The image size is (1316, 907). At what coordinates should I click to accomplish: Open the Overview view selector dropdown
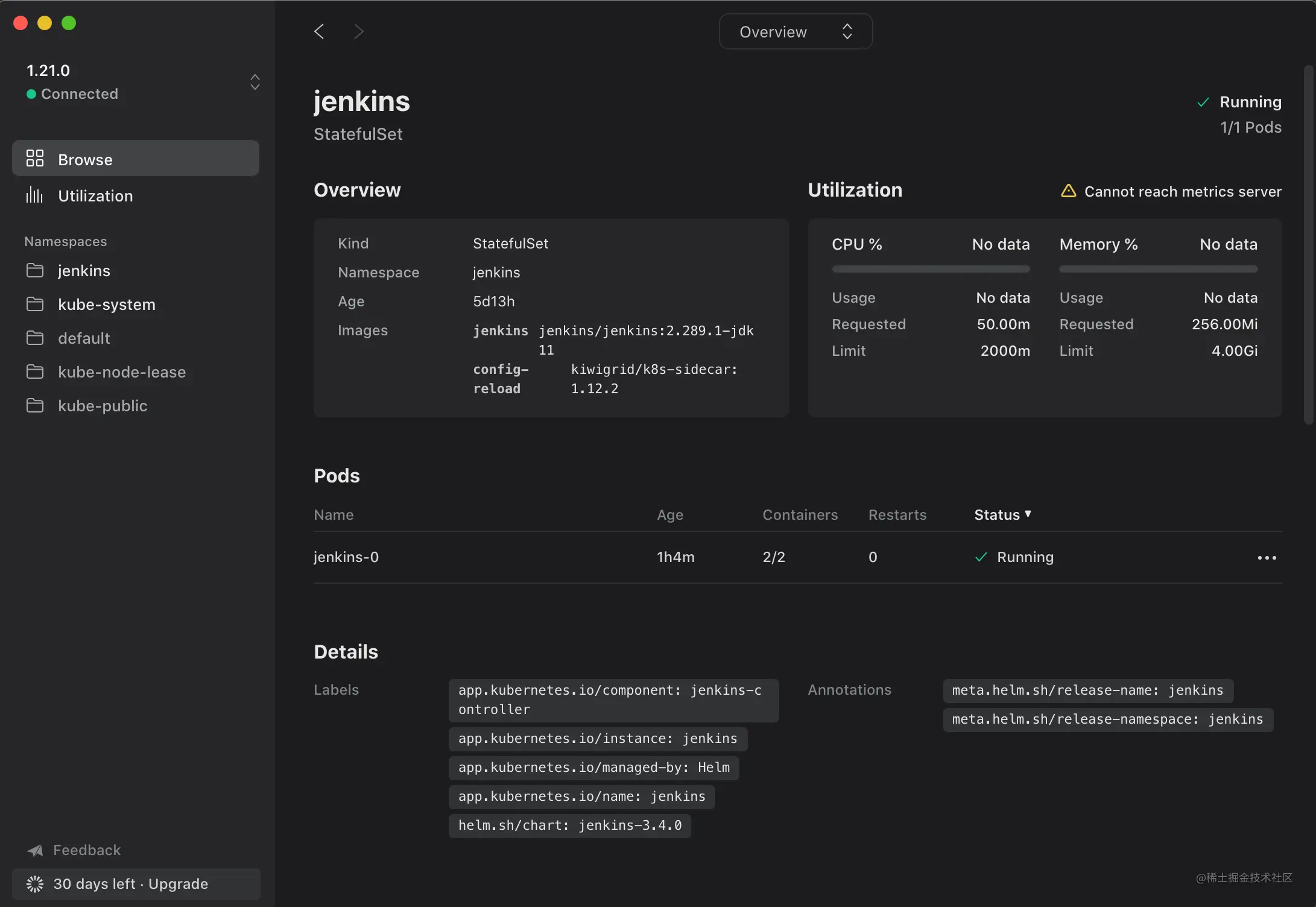tap(796, 31)
